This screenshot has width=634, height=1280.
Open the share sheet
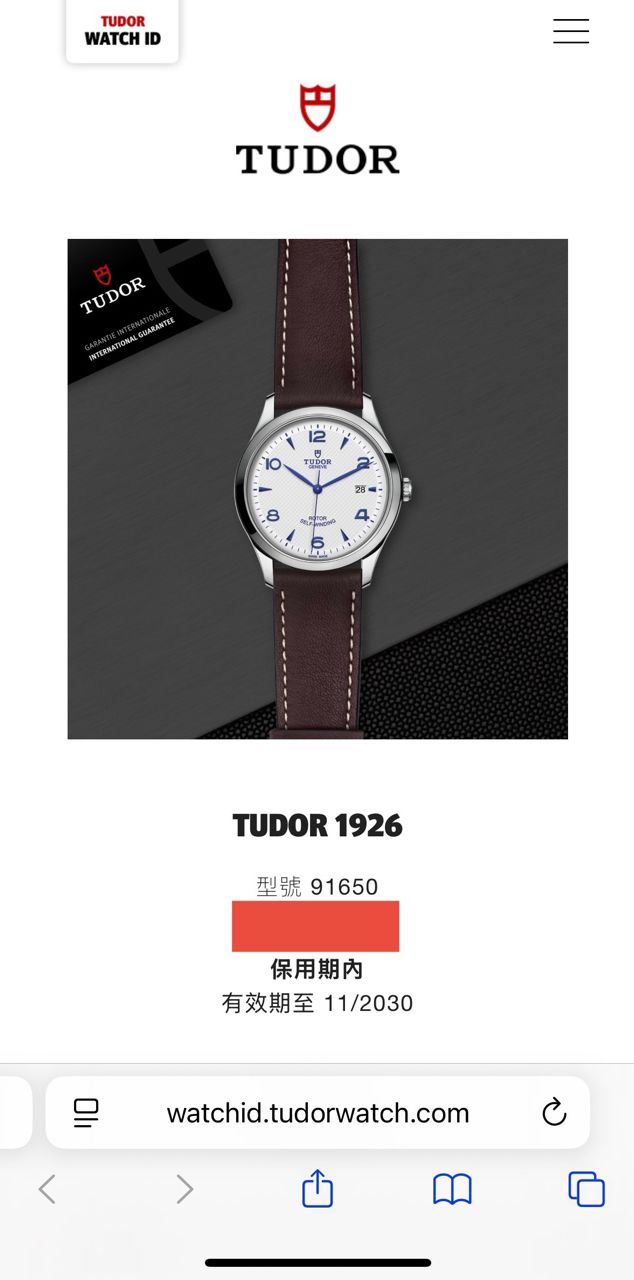point(317,1187)
